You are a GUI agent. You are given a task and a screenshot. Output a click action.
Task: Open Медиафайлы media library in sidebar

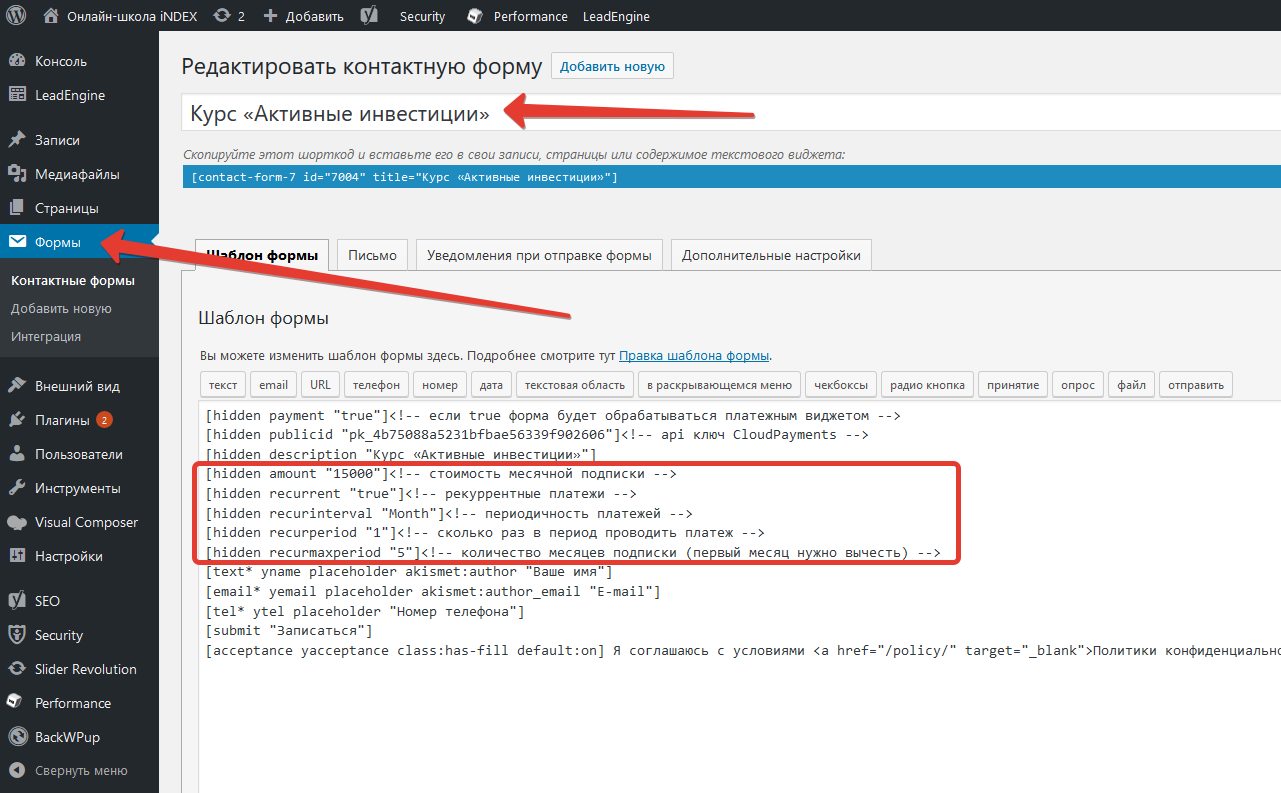pyautogui.click(x=77, y=174)
